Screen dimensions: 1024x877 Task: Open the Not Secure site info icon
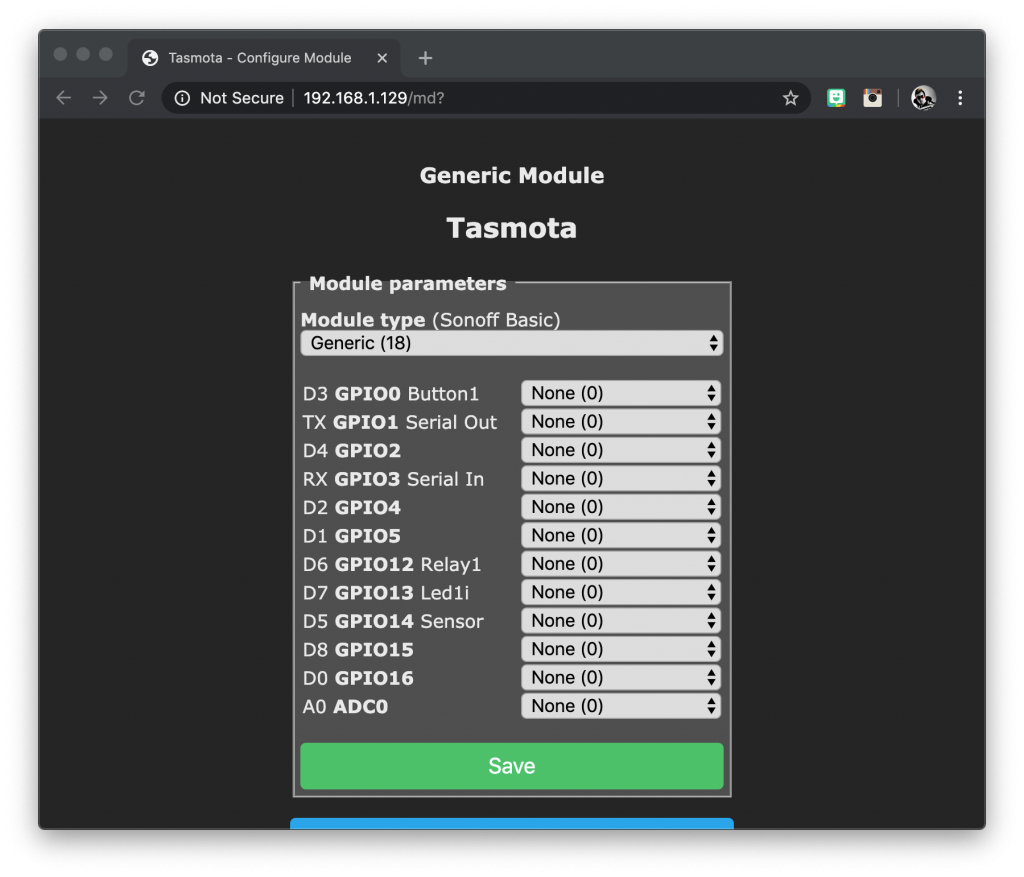point(182,98)
